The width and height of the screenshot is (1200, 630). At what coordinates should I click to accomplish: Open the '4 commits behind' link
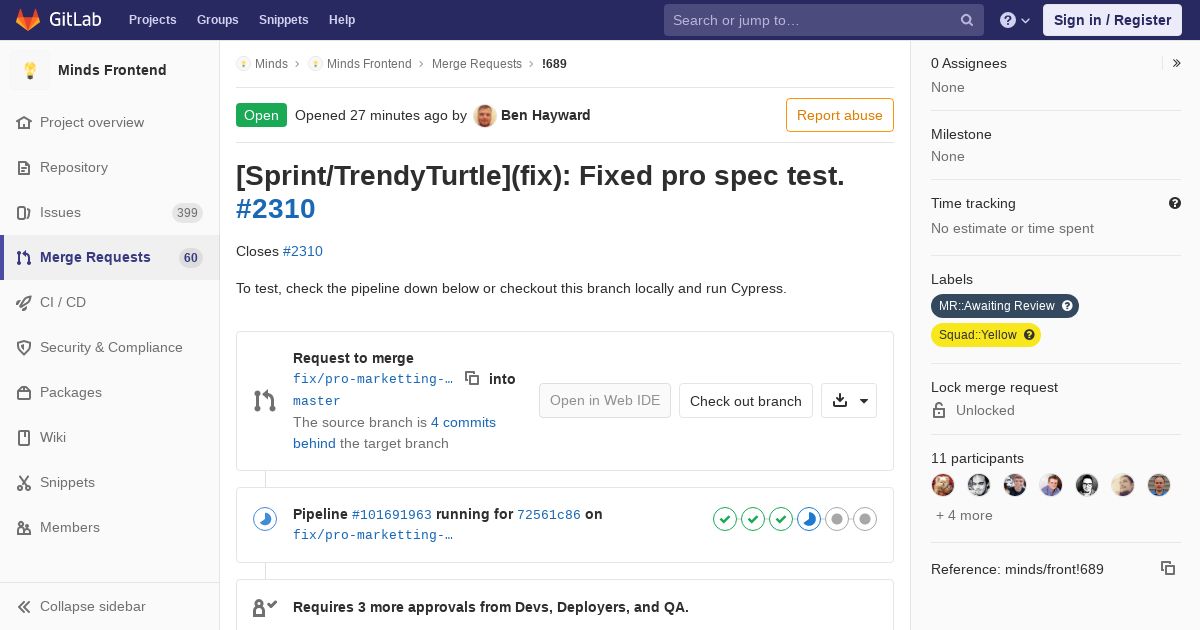pyautogui.click(x=394, y=433)
